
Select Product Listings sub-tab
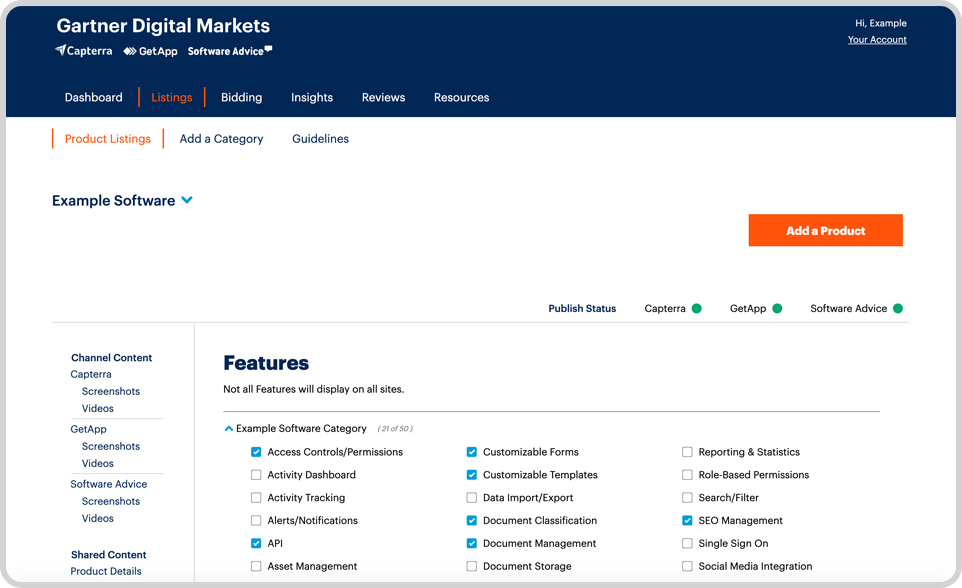tap(107, 139)
